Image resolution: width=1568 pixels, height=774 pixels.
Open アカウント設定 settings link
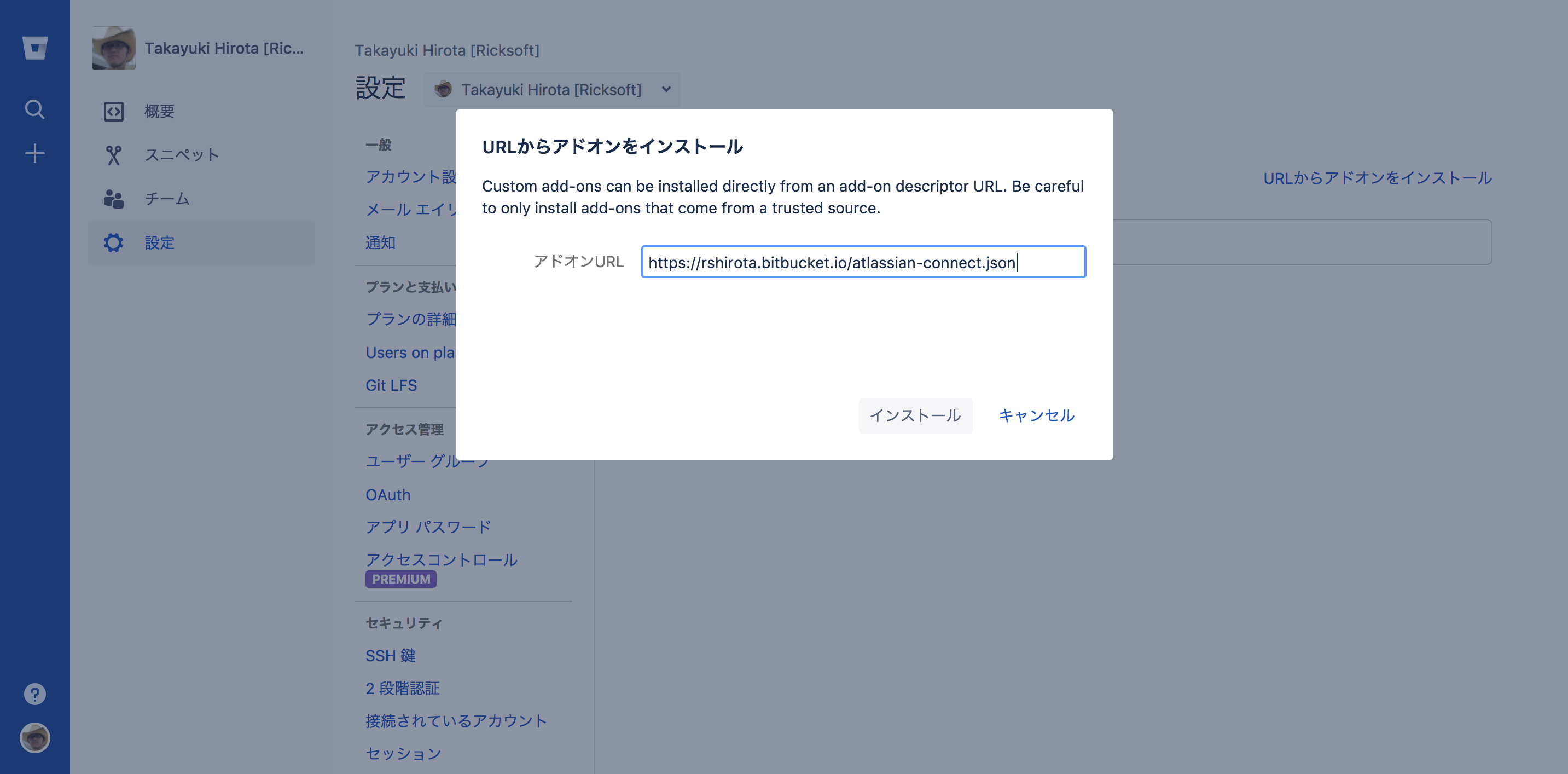(x=411, y=177)
